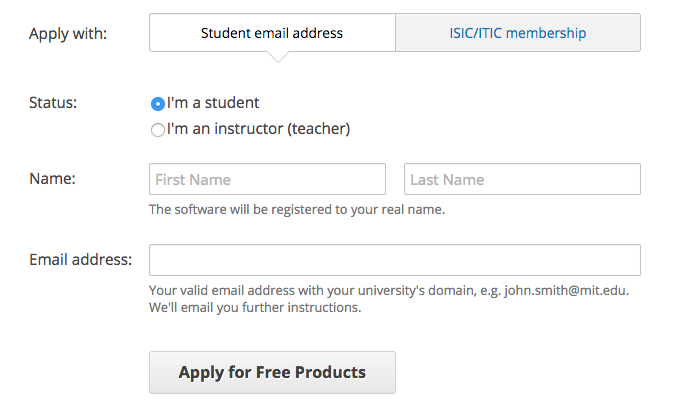Click into the Email address input box
The height and width of the screenshot is (416, 693).
pos(394,260)
